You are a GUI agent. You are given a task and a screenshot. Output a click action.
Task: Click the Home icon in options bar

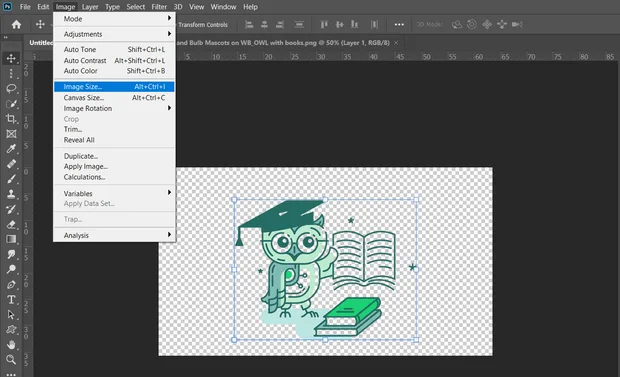[x=16, y=25]
